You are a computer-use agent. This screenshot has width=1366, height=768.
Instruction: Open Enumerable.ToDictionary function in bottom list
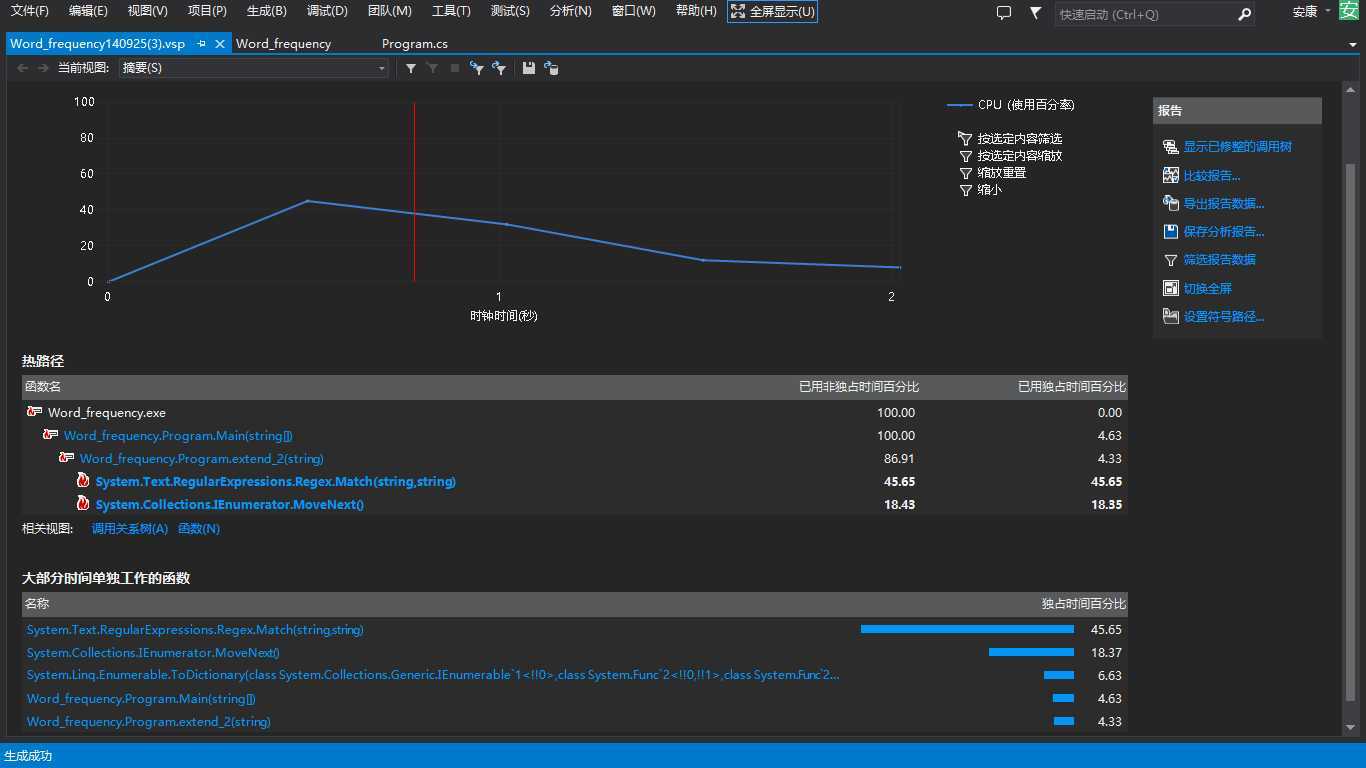[433, 675]
